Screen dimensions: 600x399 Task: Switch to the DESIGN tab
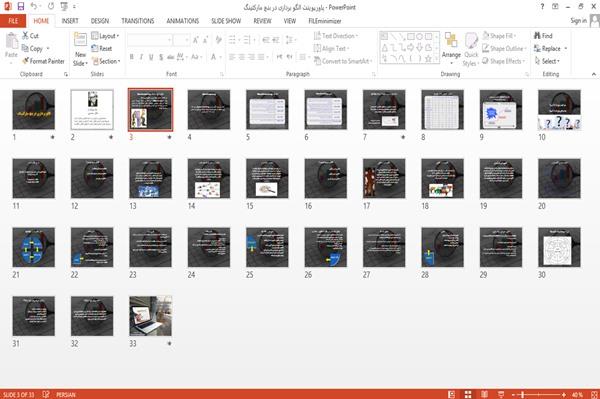pos(100,21)
